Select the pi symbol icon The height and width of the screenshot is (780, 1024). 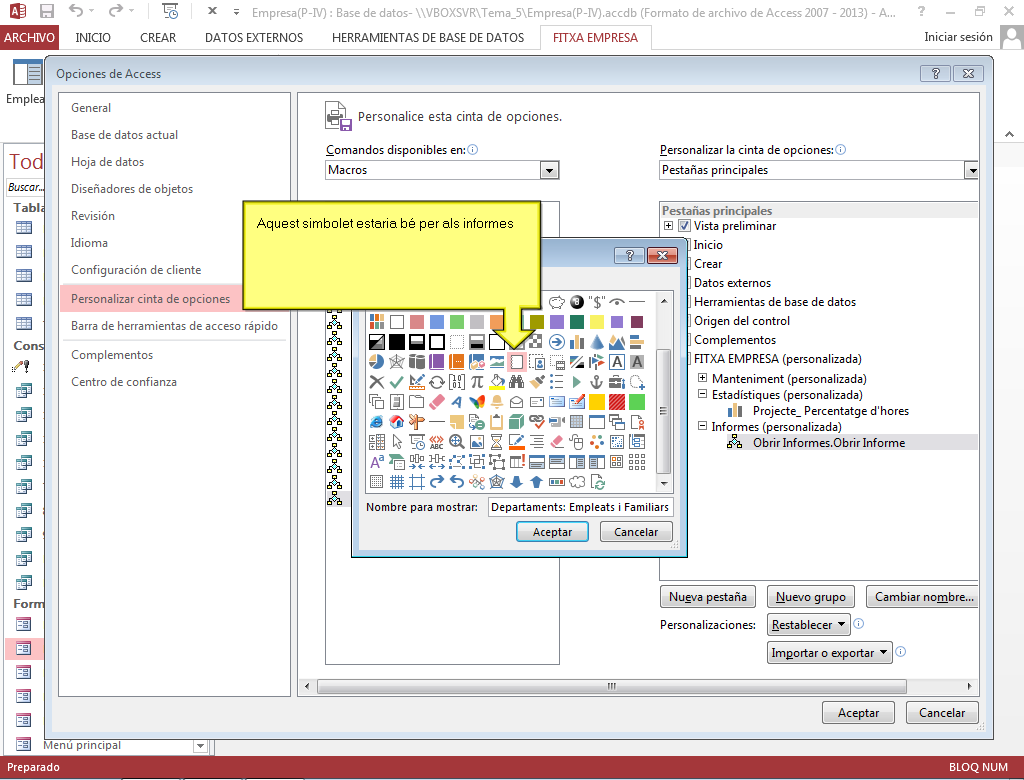pyautogui.click(x=477, y=382)
